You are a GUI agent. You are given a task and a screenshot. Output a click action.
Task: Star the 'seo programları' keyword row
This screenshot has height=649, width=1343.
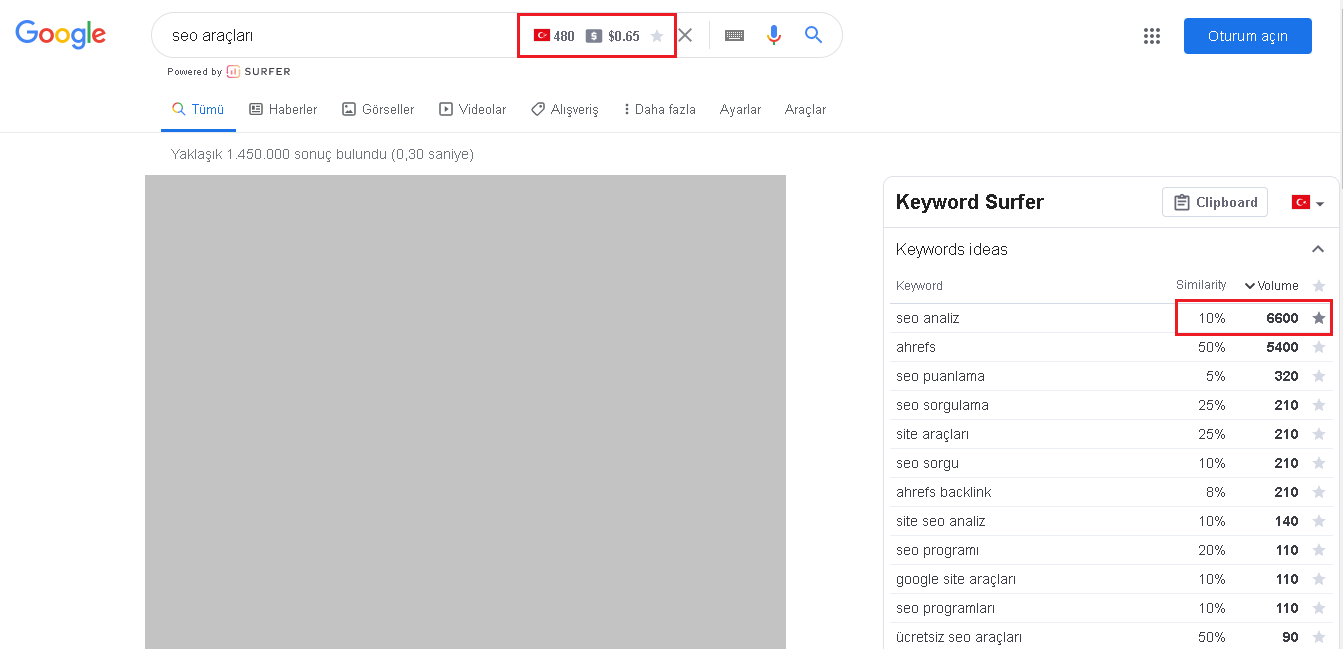click(x=1319, y=608)
